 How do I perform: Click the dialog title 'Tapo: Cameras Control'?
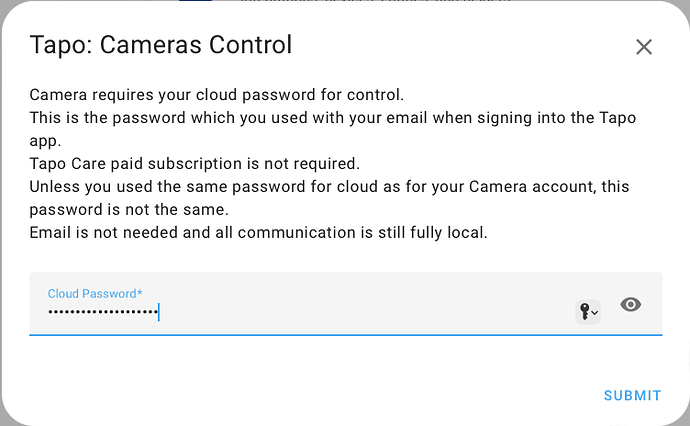coord(161,45)
